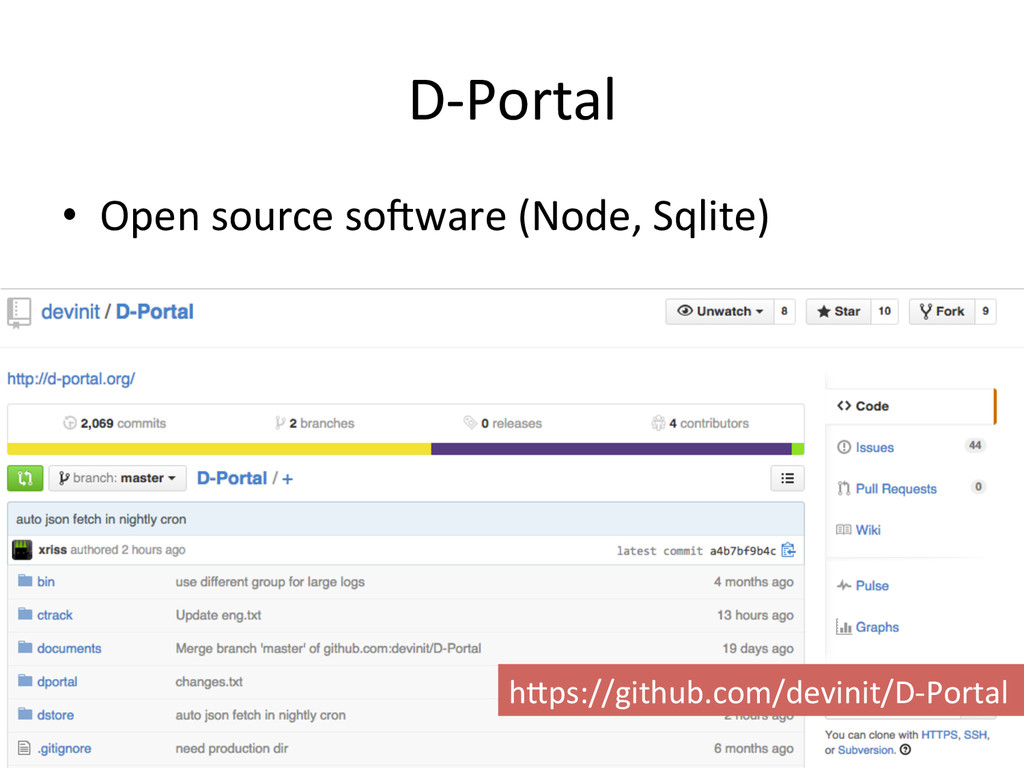Star the D-Portal repository

[839, 312]
